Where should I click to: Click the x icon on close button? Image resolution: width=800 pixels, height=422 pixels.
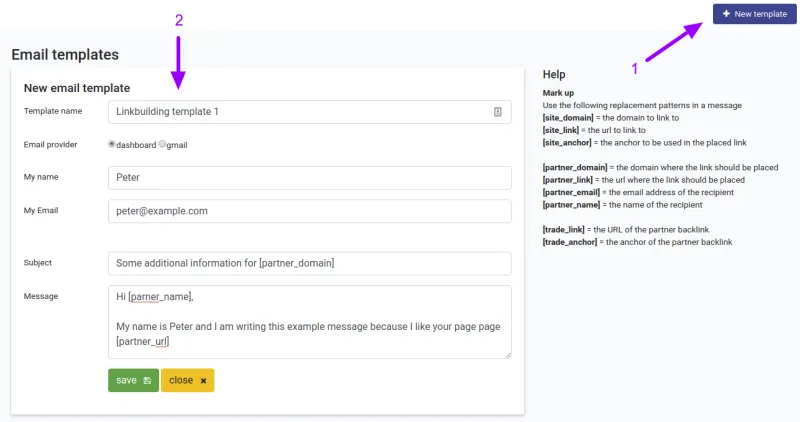coord(204,381)
